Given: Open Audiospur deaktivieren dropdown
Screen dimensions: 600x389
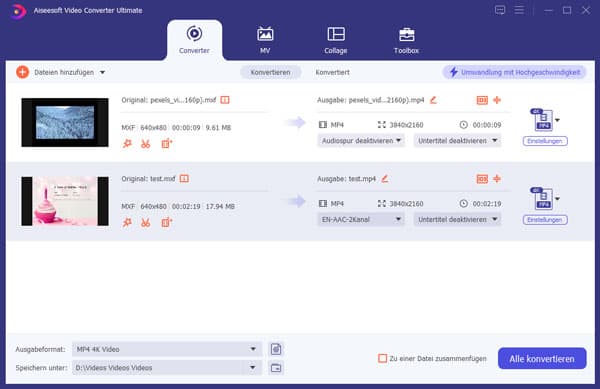Looking at the screenshot, I should pyautogui.click(x=361, y=141).
